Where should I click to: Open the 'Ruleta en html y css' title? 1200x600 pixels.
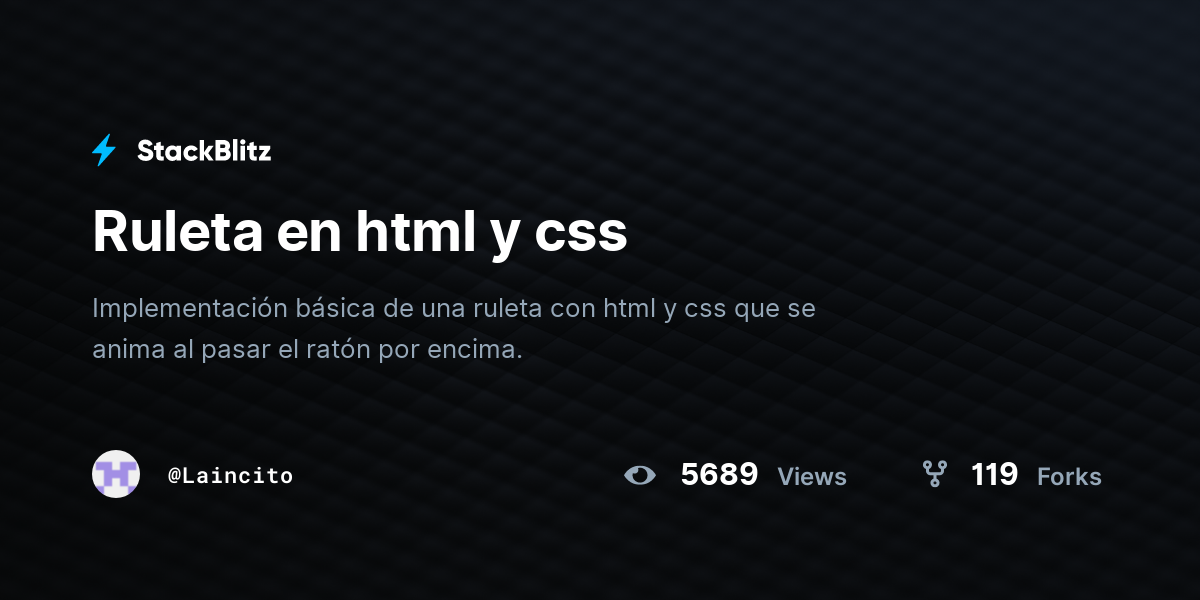pos(360,233)
